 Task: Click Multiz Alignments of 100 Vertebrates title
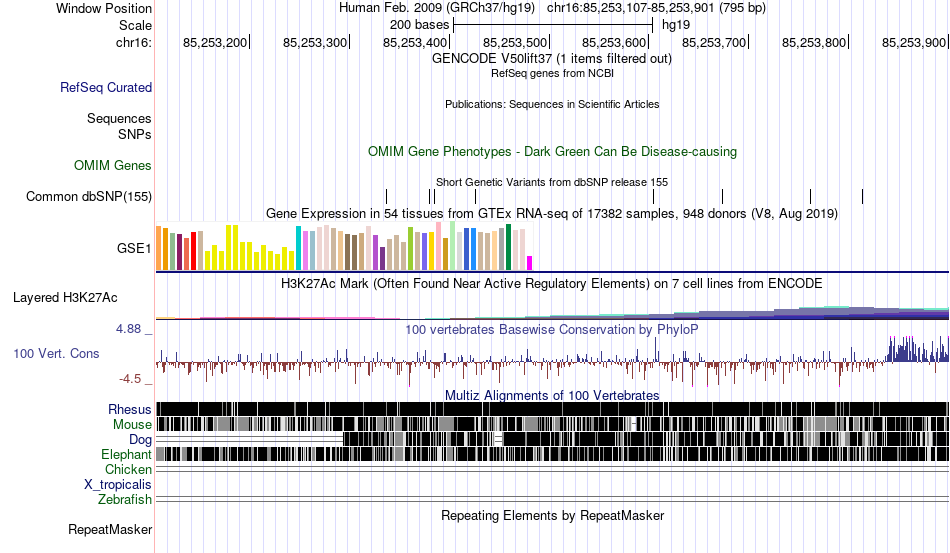tap(552, 396)
